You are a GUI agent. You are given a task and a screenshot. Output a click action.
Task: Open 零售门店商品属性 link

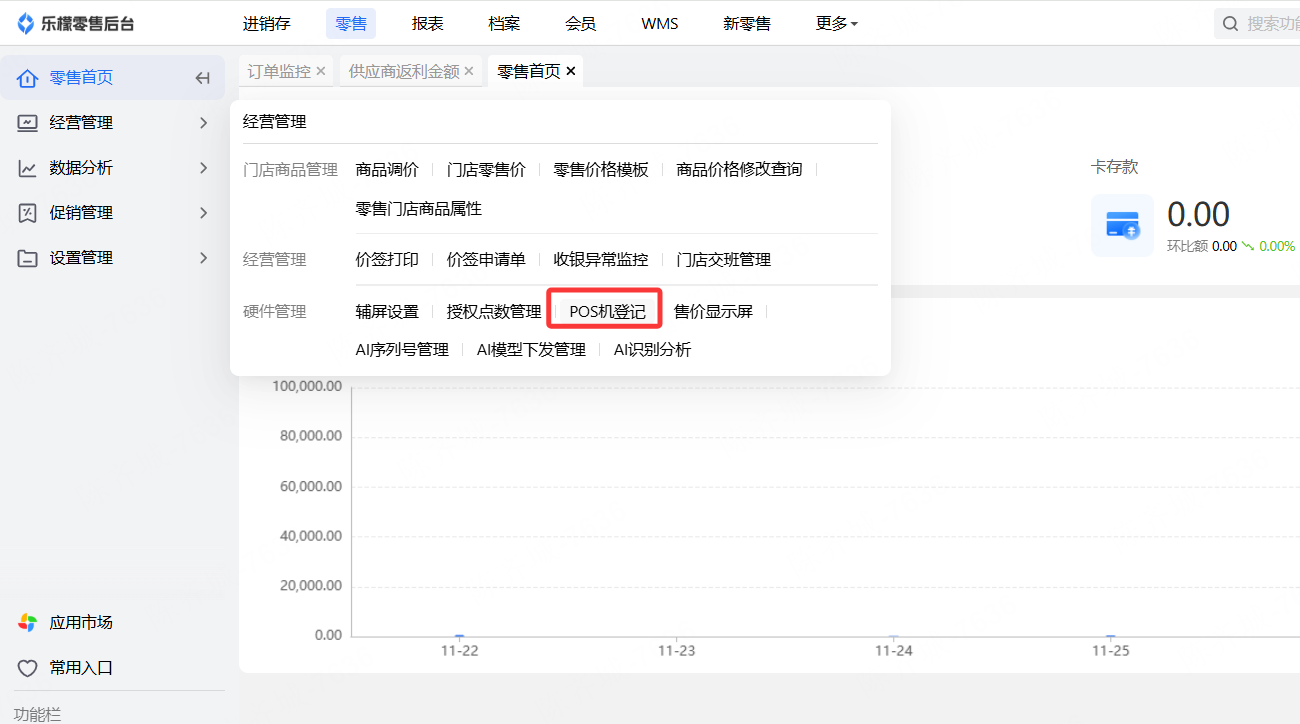coord(419,209)
